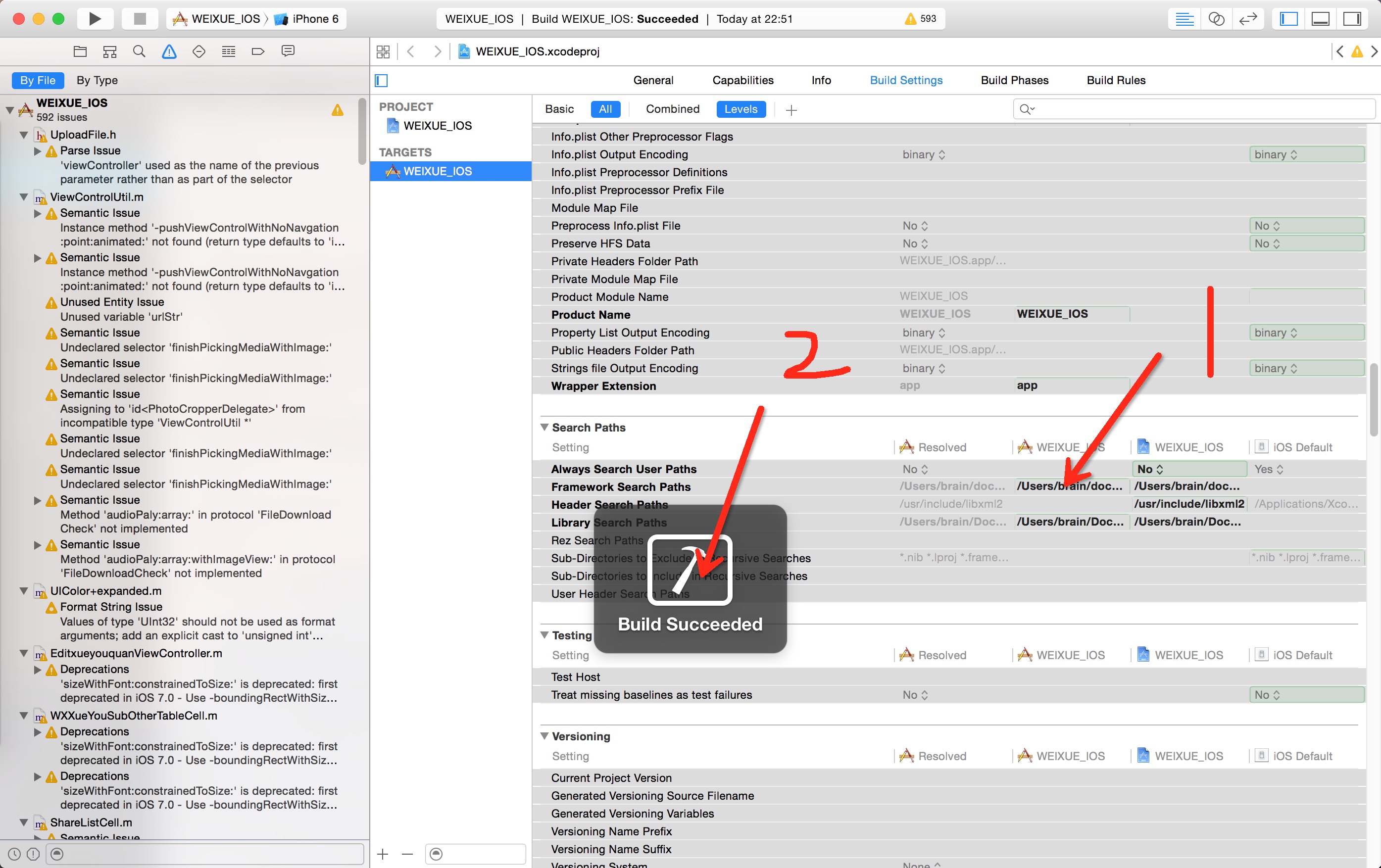
Task: Select the Levels view option
Action: tap(741, 109)
